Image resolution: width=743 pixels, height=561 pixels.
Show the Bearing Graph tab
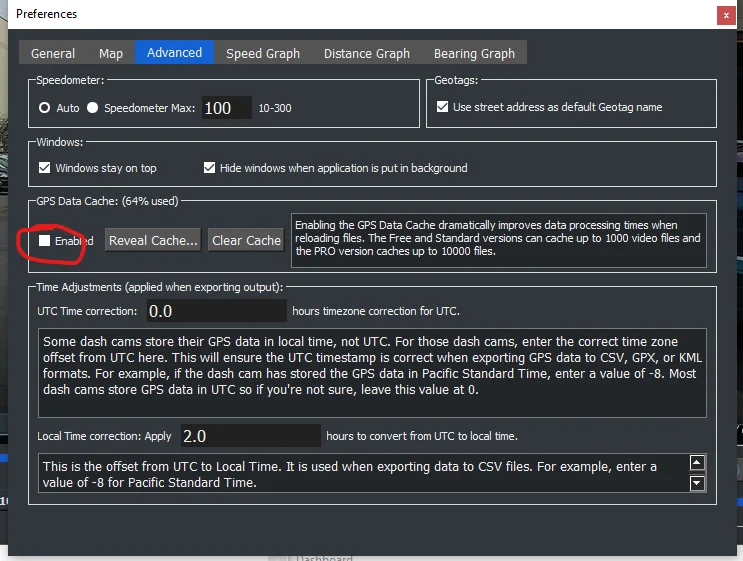click(474, 53)
